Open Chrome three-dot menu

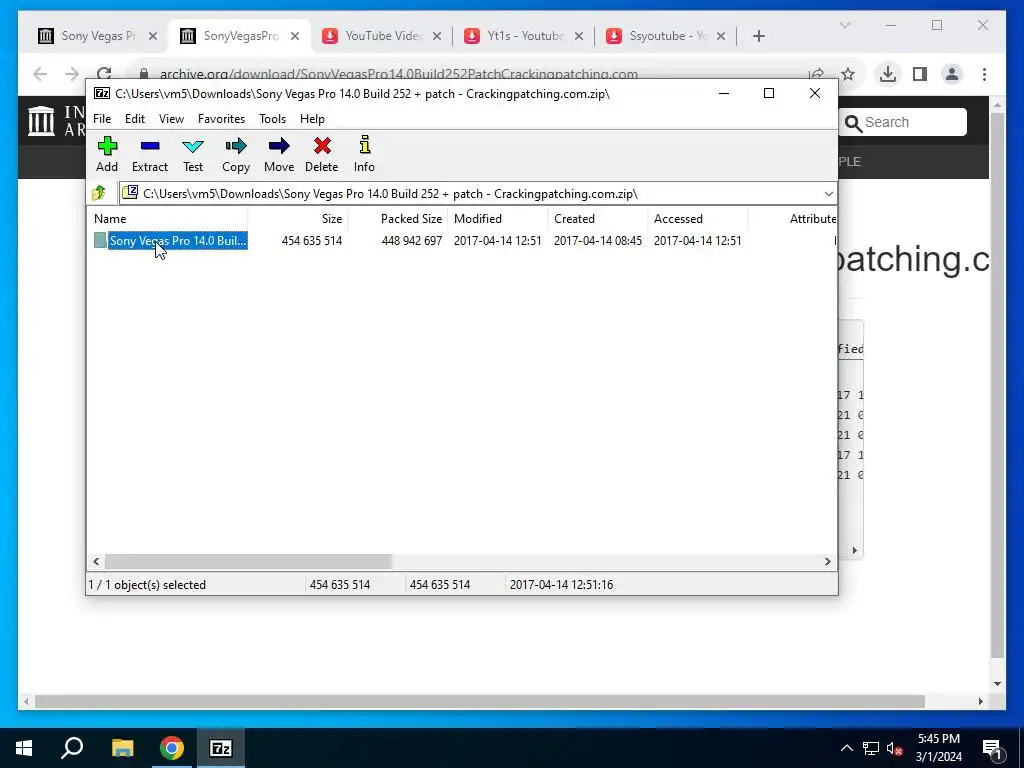(x=984, y=74)
